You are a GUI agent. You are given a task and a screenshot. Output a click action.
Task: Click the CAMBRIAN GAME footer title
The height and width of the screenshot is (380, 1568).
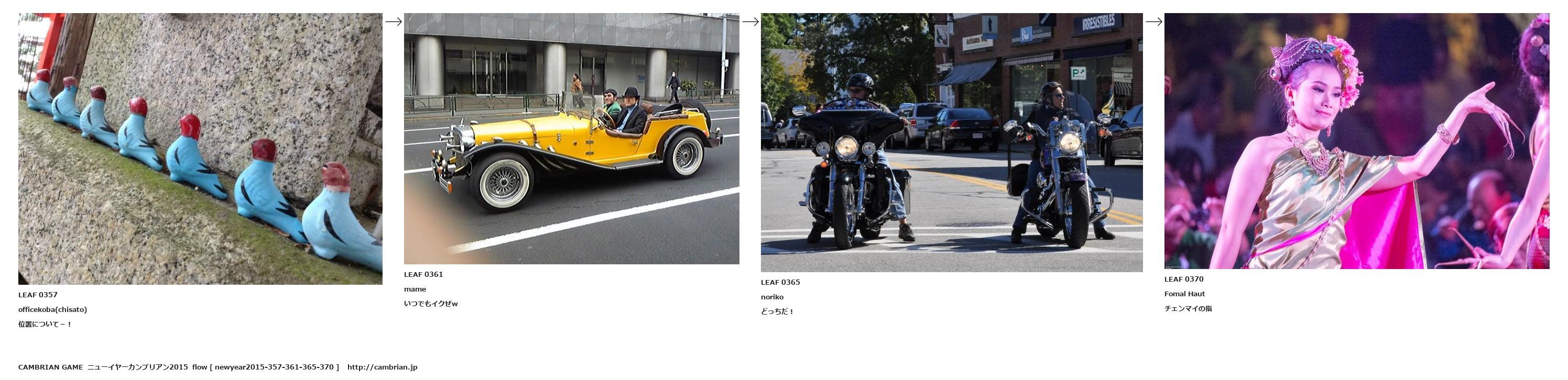(50, 367)
